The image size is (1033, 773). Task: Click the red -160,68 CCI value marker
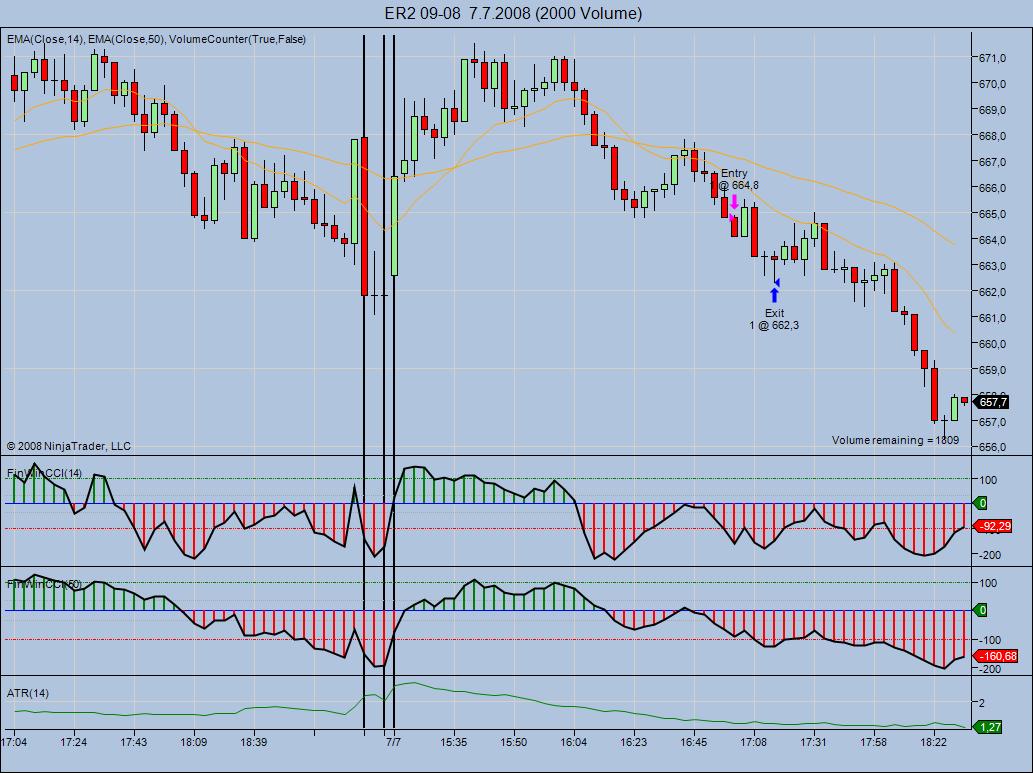point(993,656)
